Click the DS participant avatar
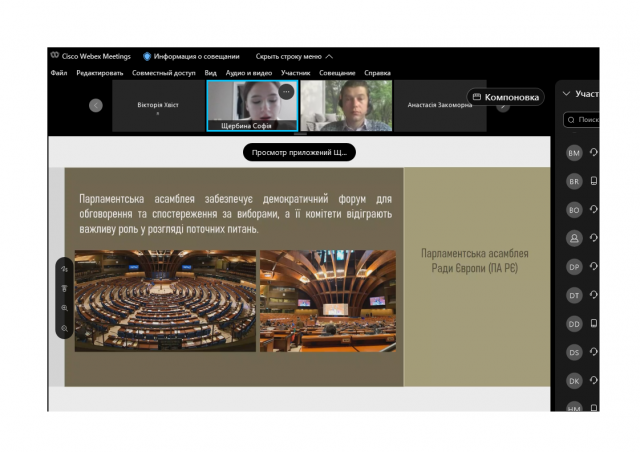This screenshot has height=452, width=640. tap(574, 352)
